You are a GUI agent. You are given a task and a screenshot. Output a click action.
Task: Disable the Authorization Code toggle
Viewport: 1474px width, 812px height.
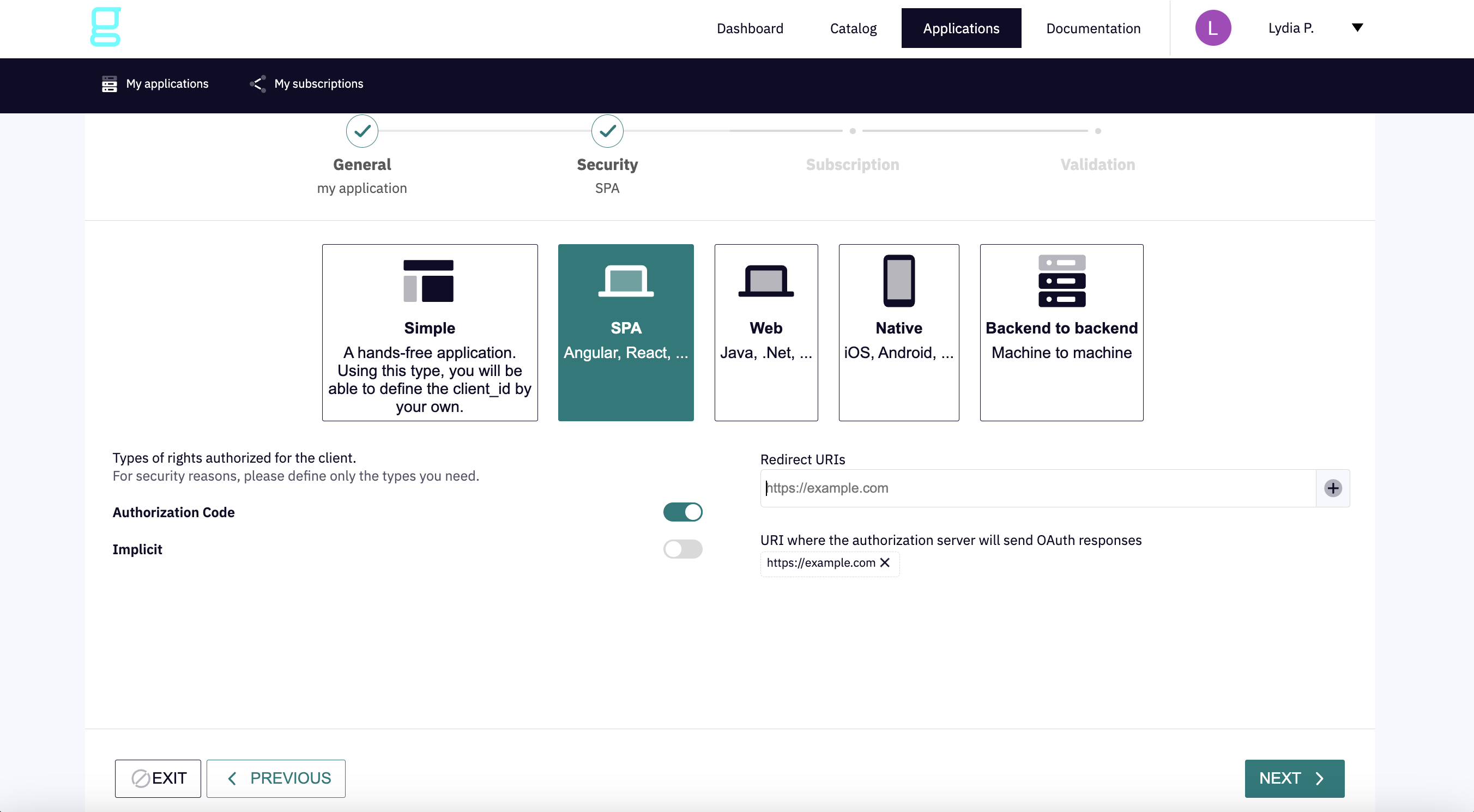[682, 512]
